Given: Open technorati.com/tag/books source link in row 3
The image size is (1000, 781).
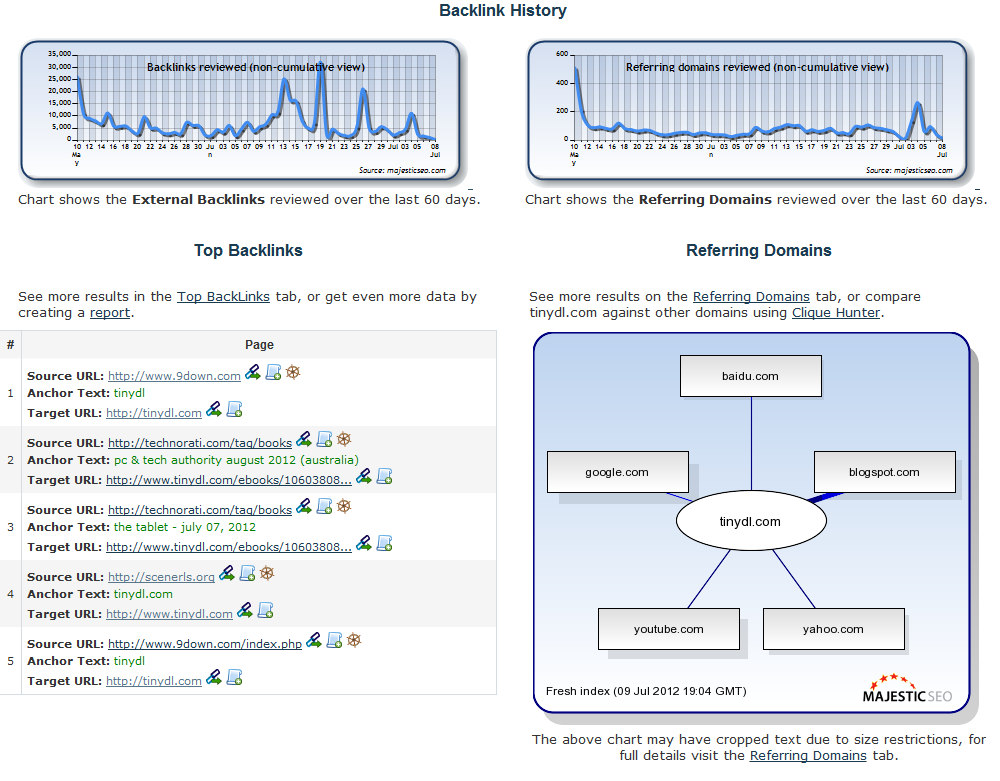Looking at the screenshot, I should (x=200, y=510).
